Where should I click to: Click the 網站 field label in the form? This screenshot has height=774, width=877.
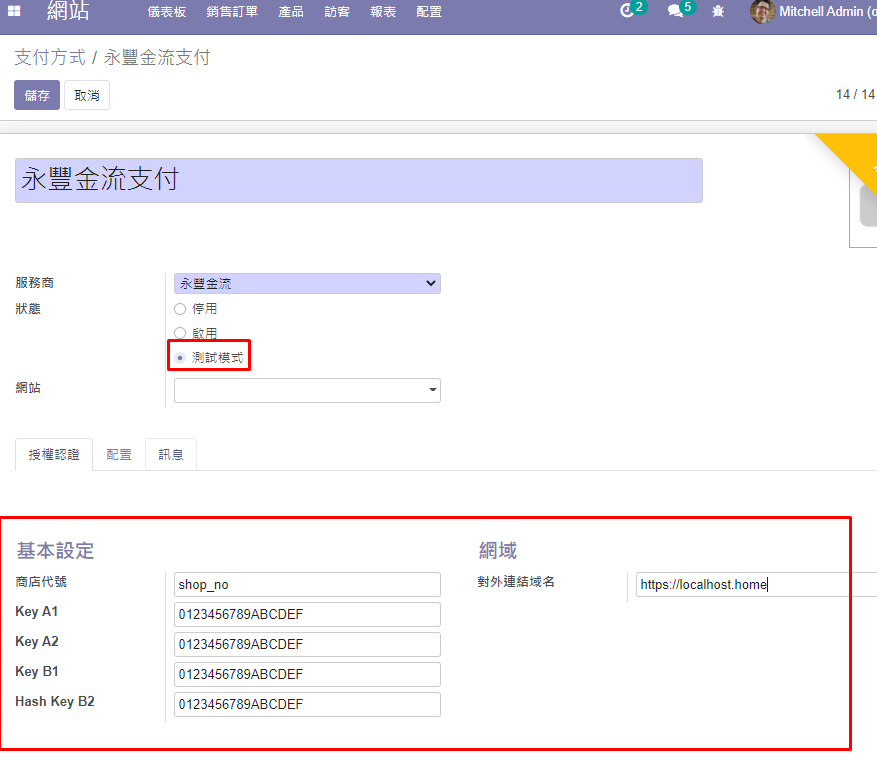point(28,388)
